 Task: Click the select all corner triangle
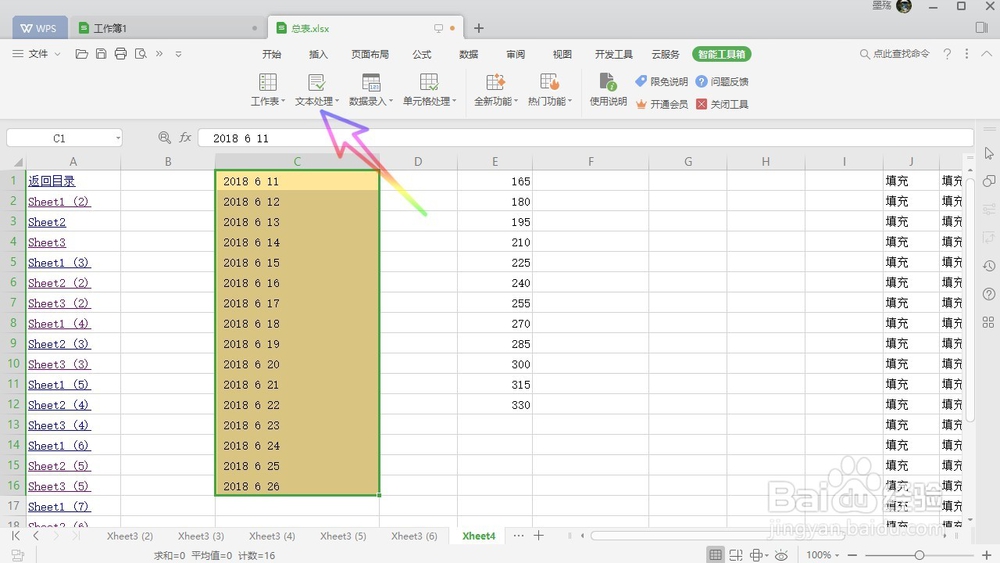pos(18,162)
